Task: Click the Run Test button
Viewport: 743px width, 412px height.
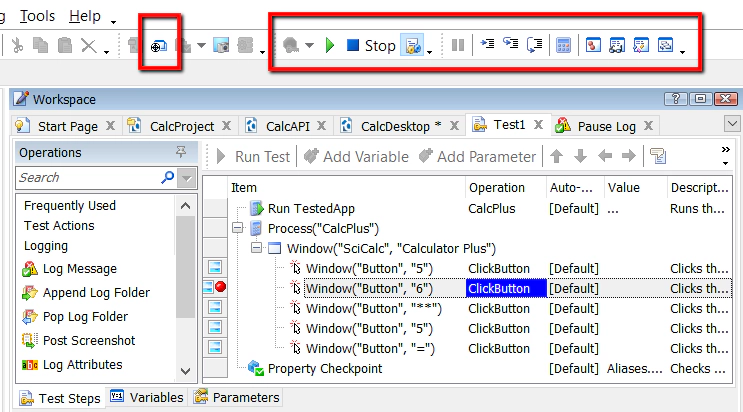Action: pyautogui.click(x=253, y=156)
